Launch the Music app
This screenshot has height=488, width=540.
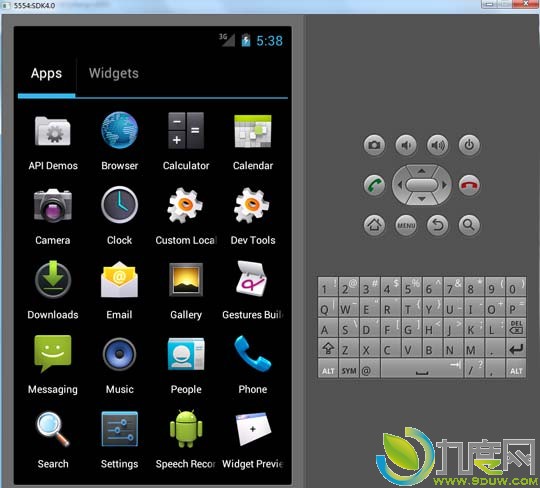coord(120,366)
